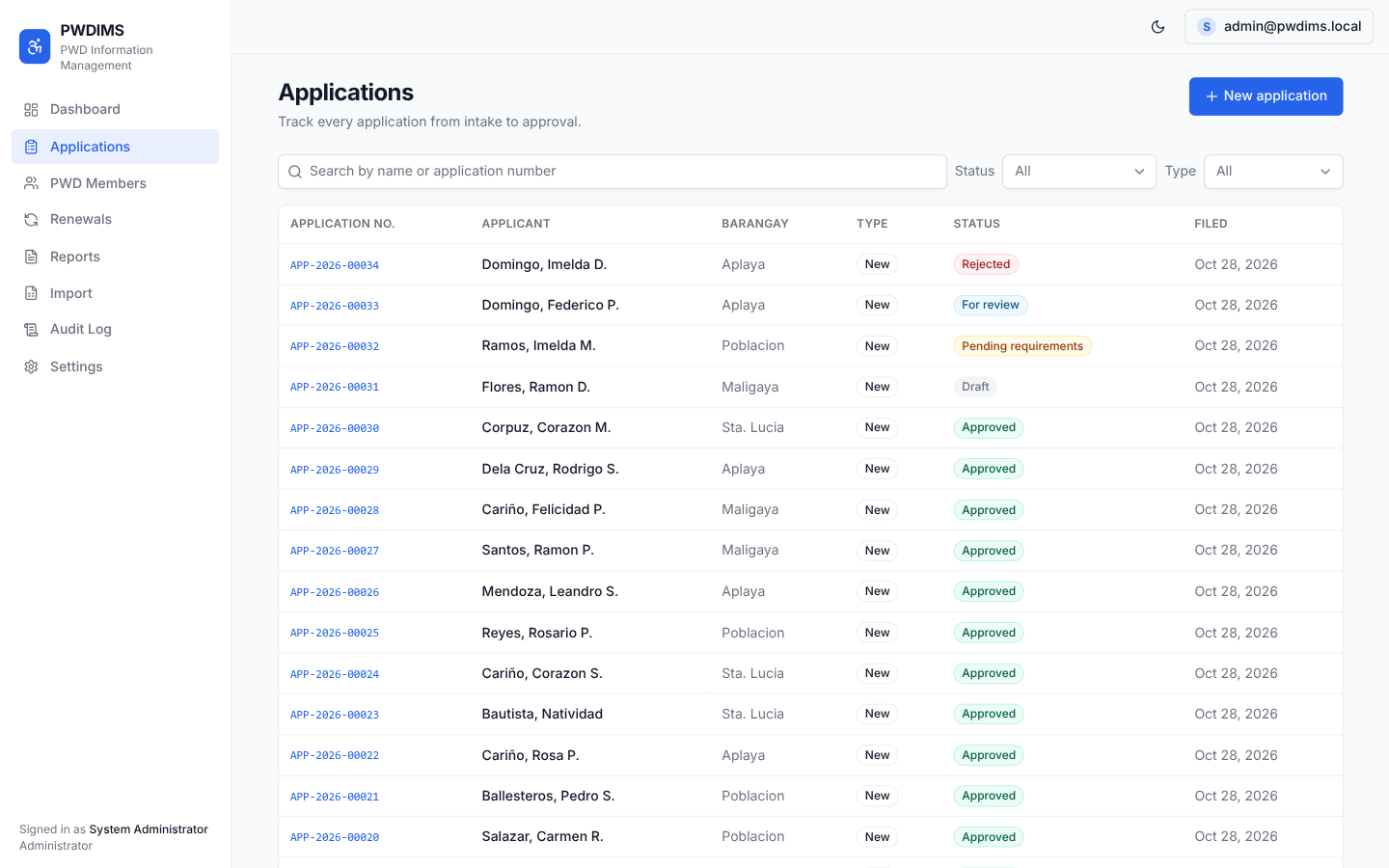Open application APP-2026-00034

[335, 265]
